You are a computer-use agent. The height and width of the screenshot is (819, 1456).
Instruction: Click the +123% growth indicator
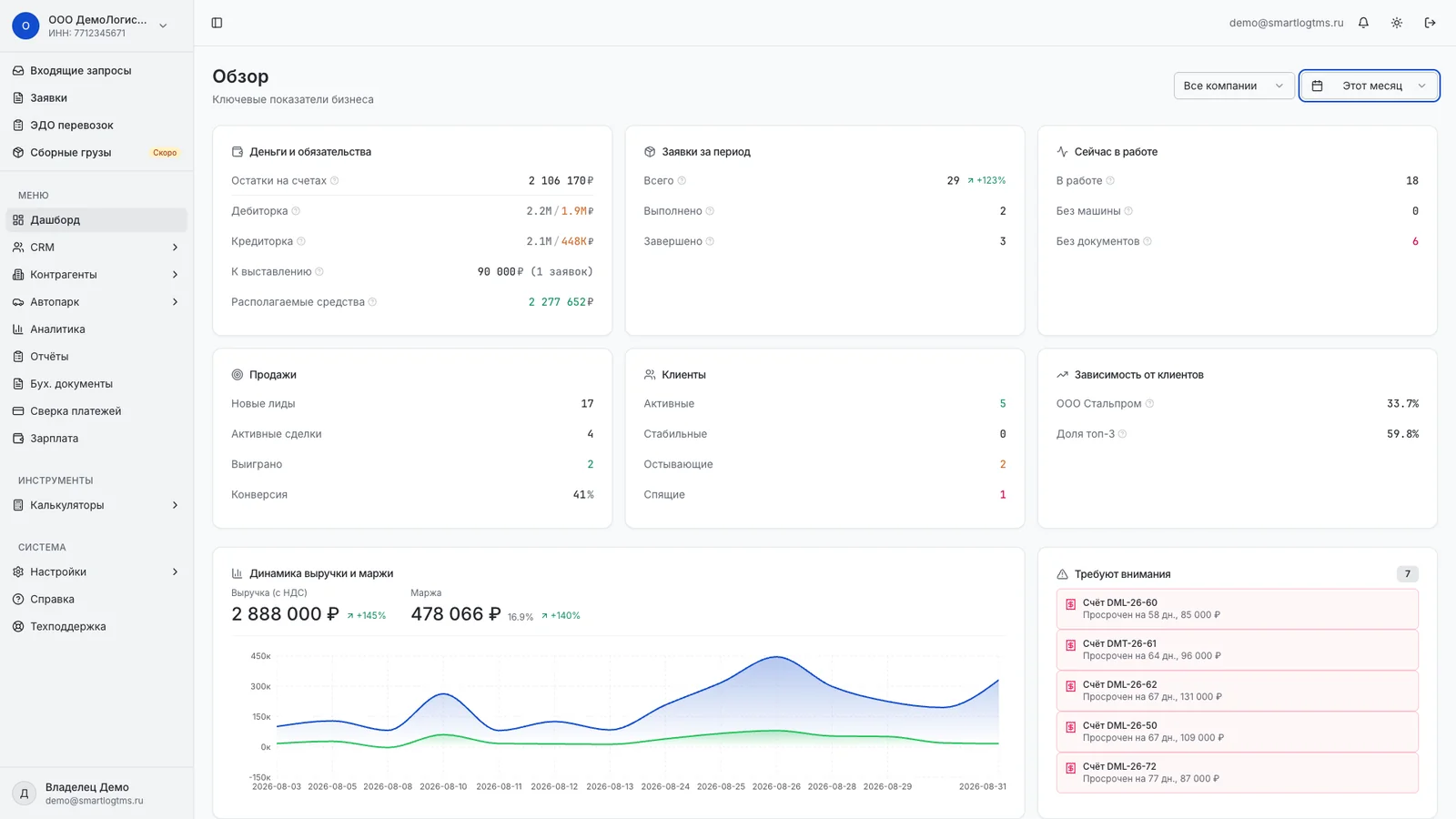pyautogui.click(x=986, y=180)
